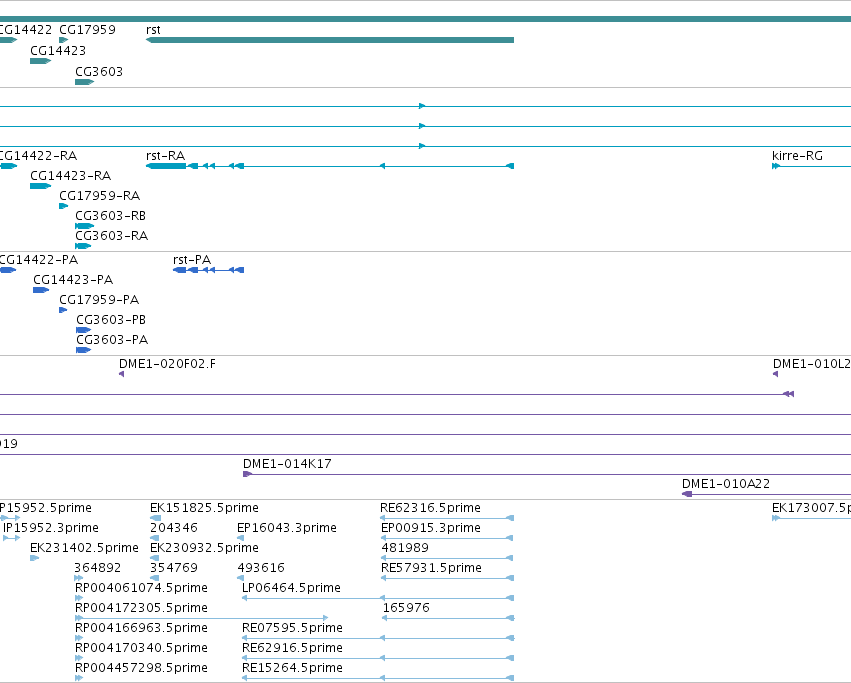This screenshot has height=683, width=851.
Task: Select RP004061074.5prime EST label
Action: click(141, 588)
